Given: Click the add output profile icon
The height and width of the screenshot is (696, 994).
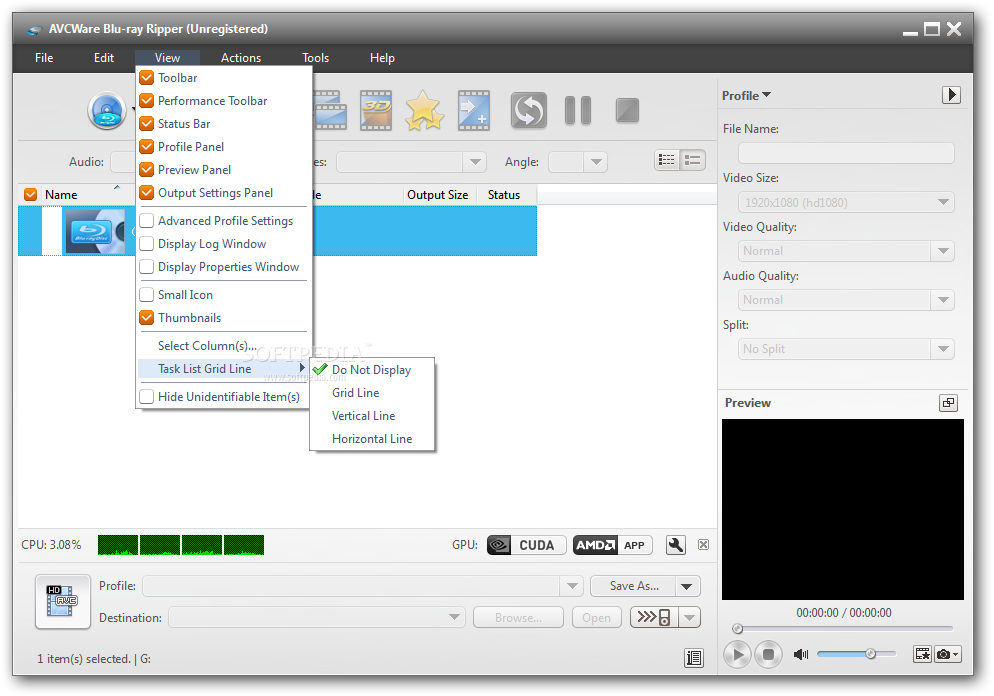Looking at the screenshot, I should click(474, 110).
